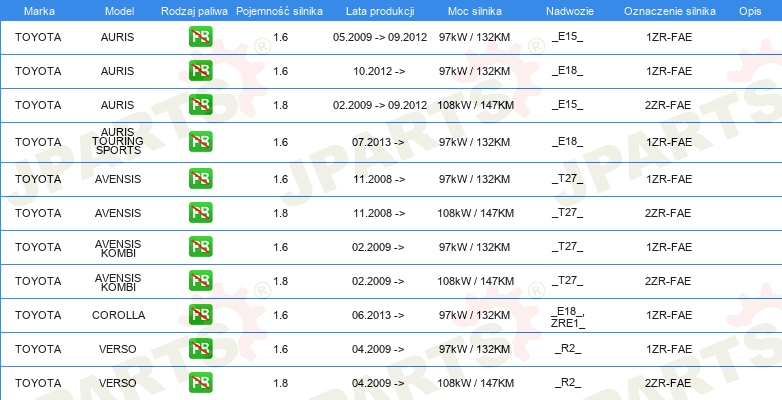Click the fuel icon for Verso 1.8 row
Screen dimensions: 782x400
200,383
